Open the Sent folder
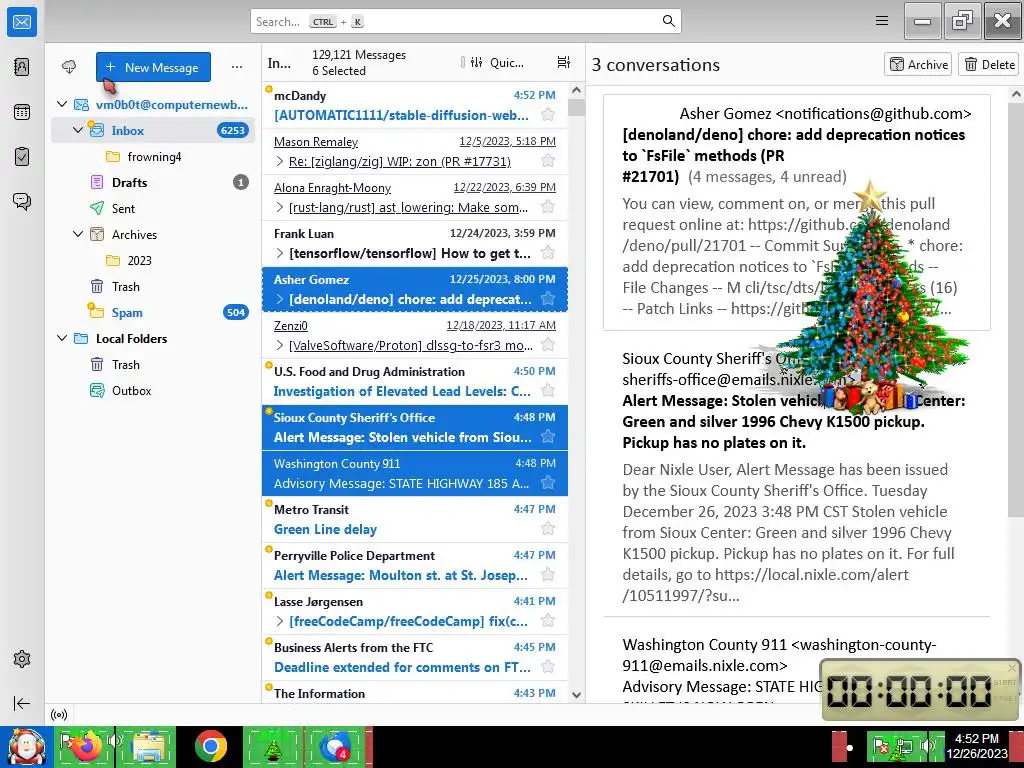This screenshot has width=1024, height=768. click(x=153, y=208)
